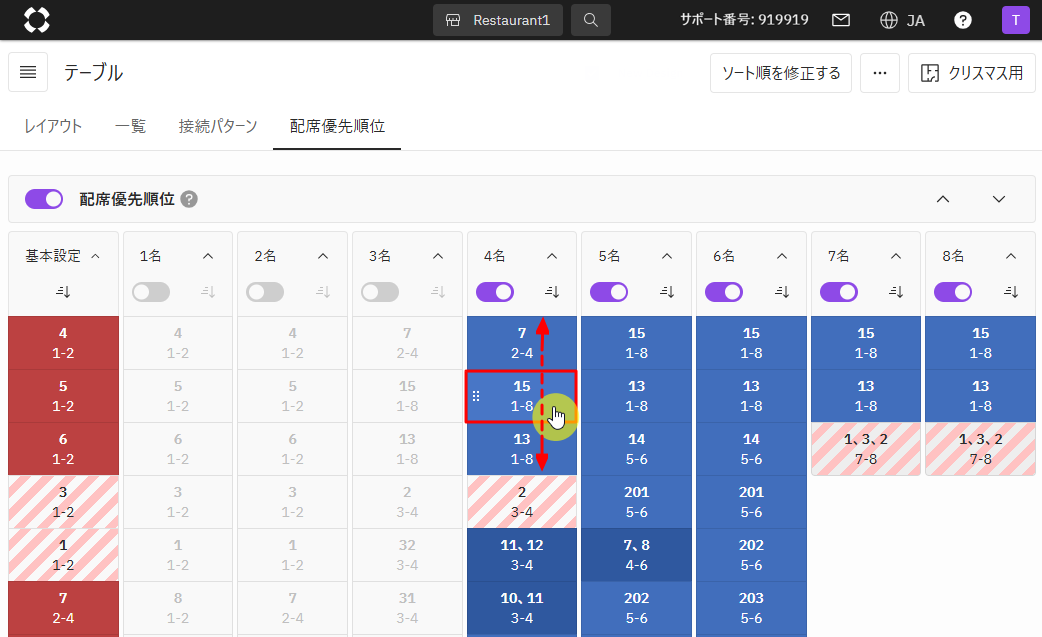Screen dimensions: 1042x637
Task: Click the sort icon in 7名 column
Action: pos(896,292)
